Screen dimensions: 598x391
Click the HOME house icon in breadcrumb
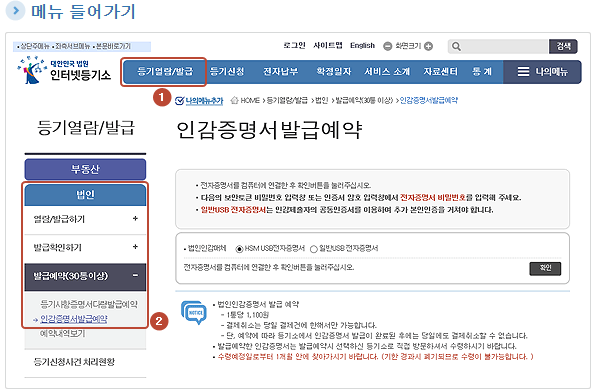point(235,100)
